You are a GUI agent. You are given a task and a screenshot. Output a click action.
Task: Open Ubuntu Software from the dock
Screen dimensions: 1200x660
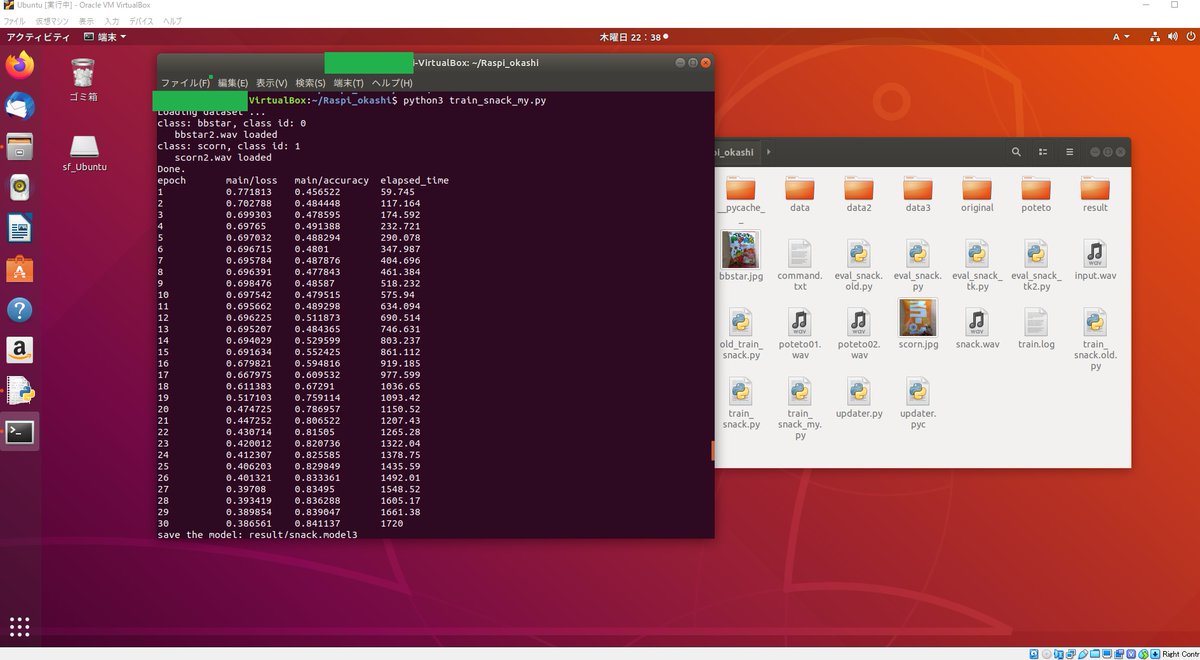coord(20,269)
